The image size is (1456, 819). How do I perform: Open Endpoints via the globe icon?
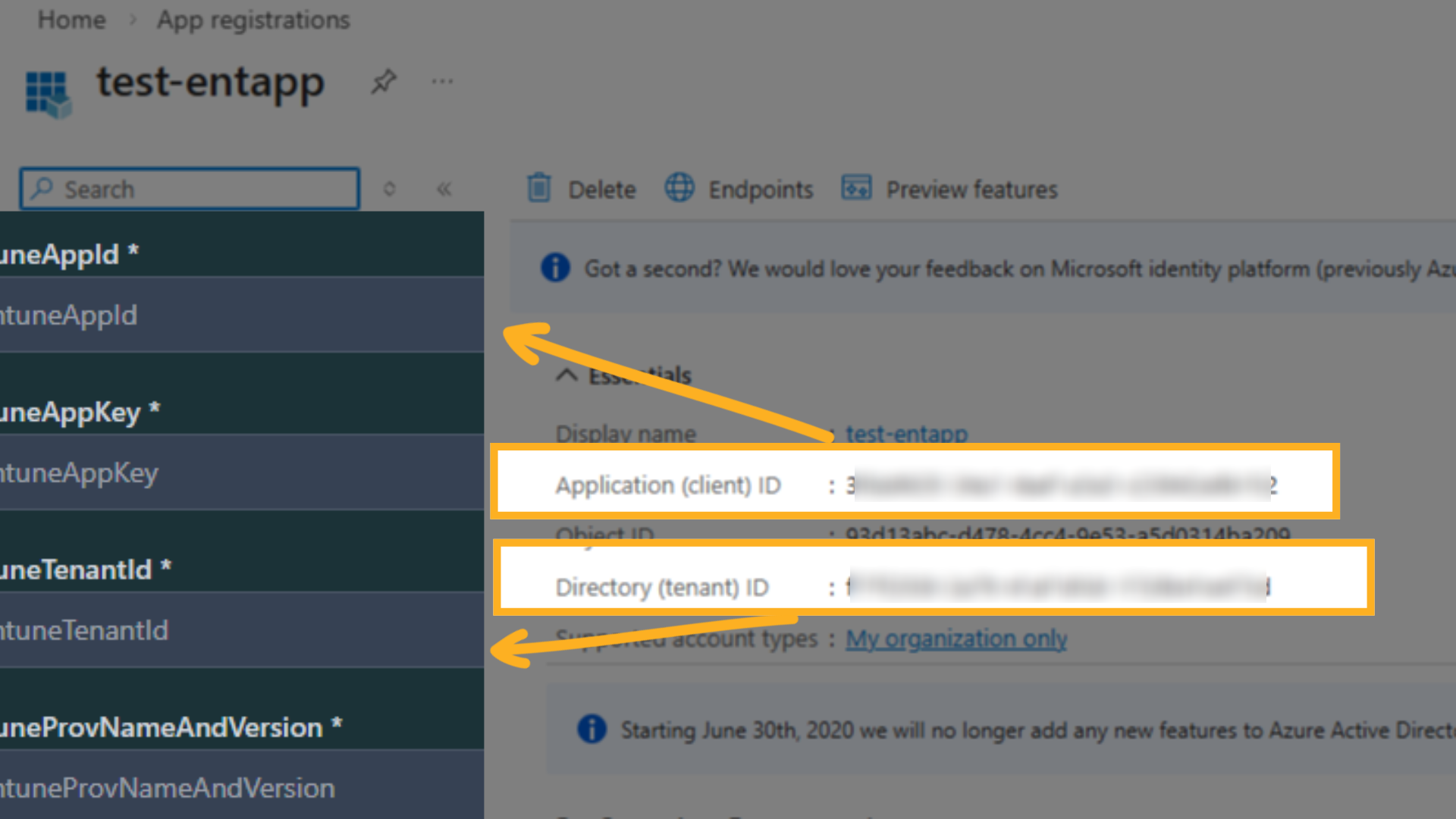679,188
